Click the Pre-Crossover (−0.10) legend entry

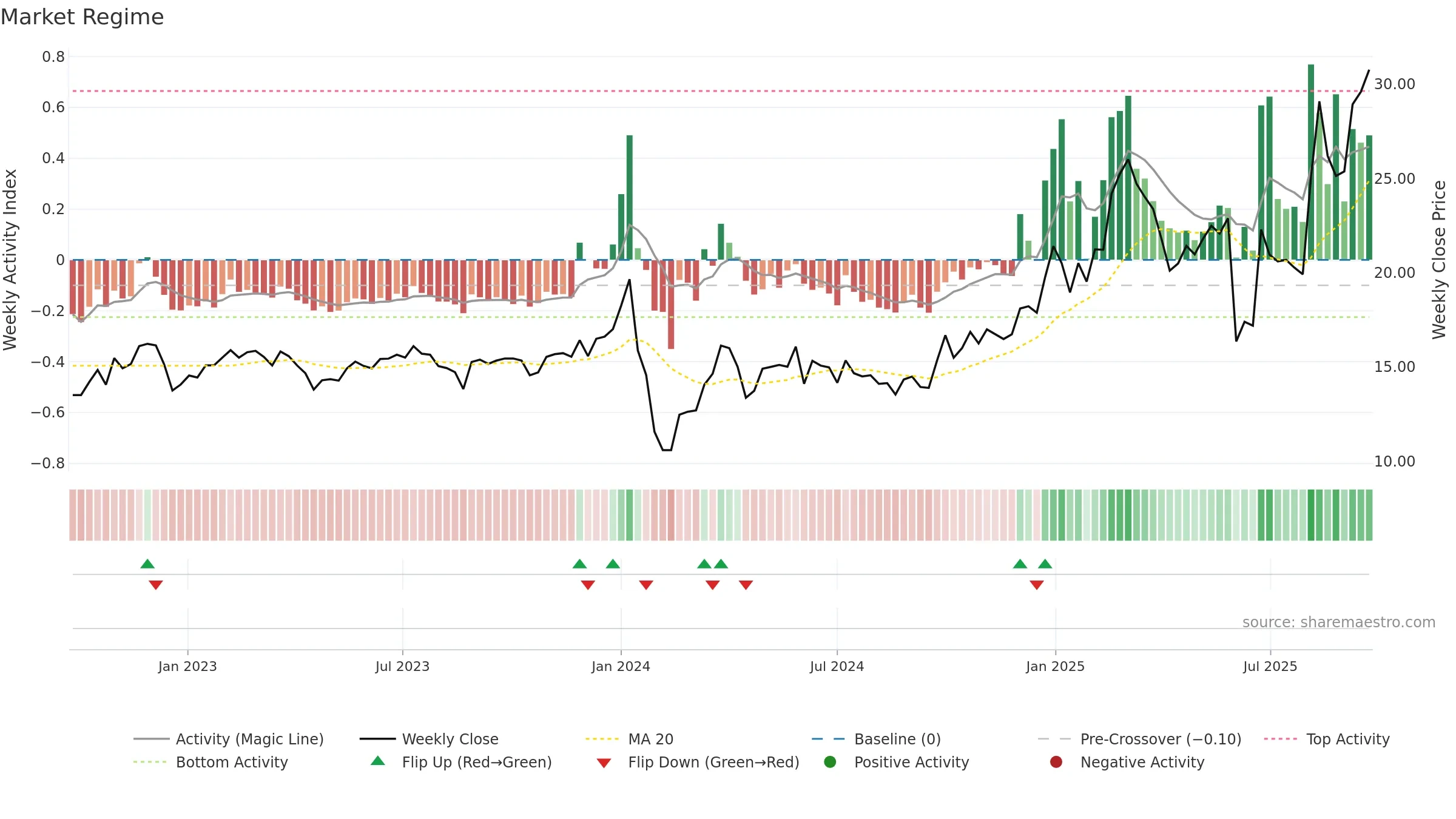point(1140,739)
